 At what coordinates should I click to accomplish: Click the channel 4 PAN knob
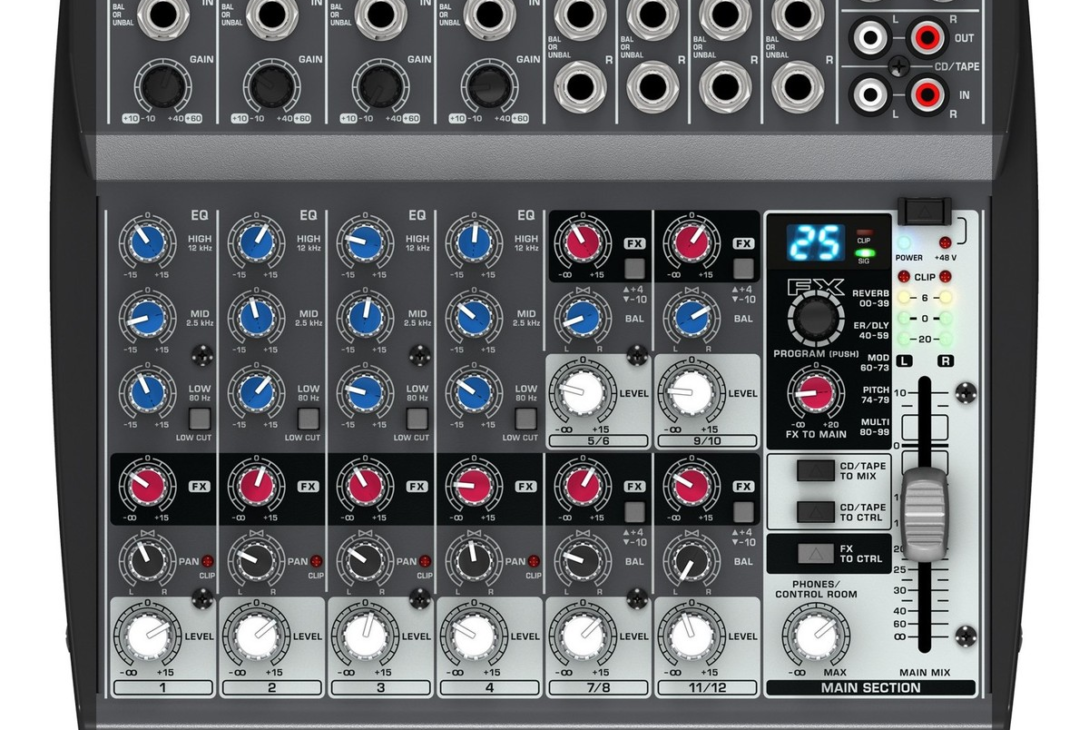click(x=474, y=561)
